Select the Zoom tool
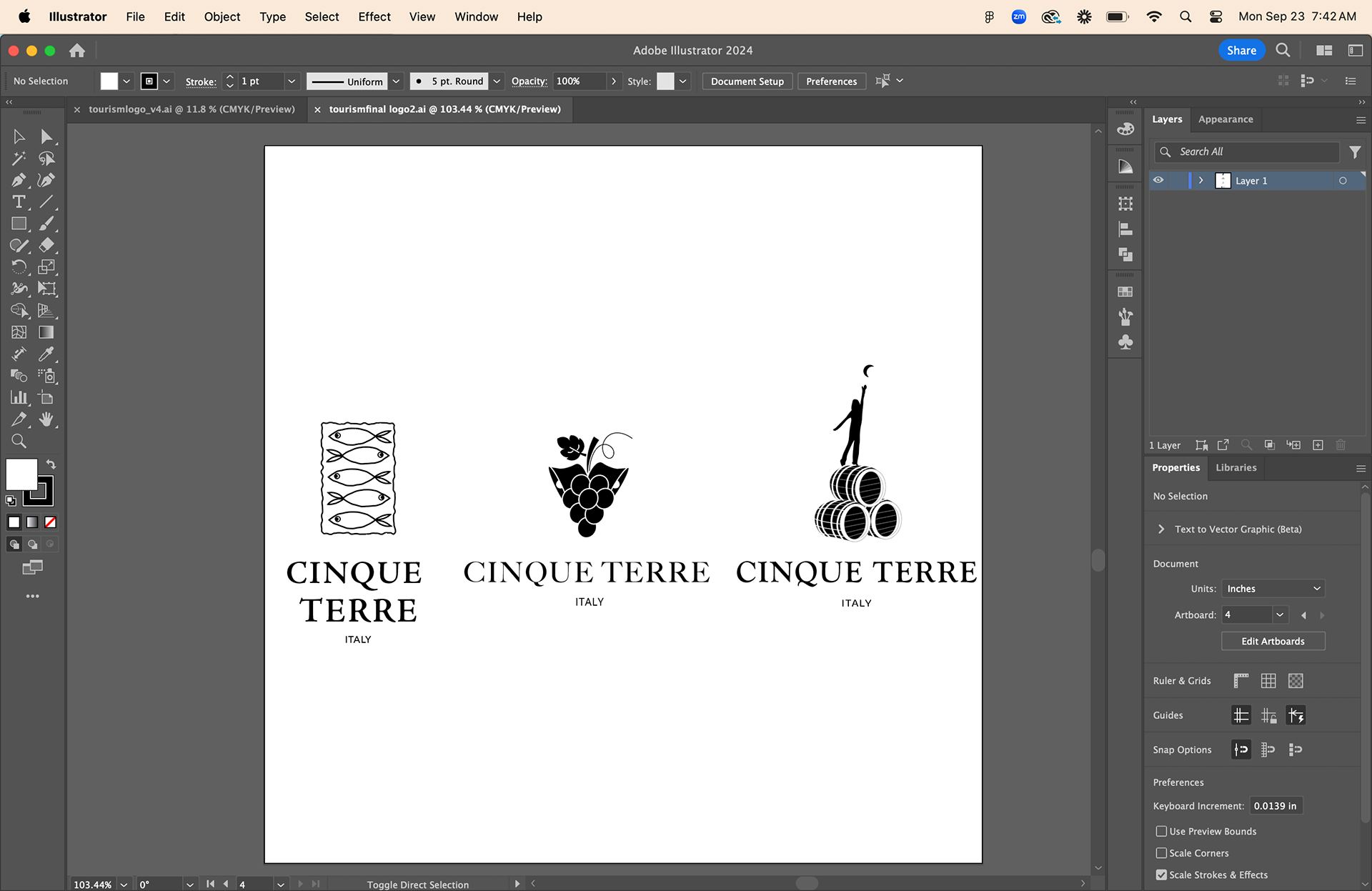This screenshot has width=1372, height=891. pos(19,442)
